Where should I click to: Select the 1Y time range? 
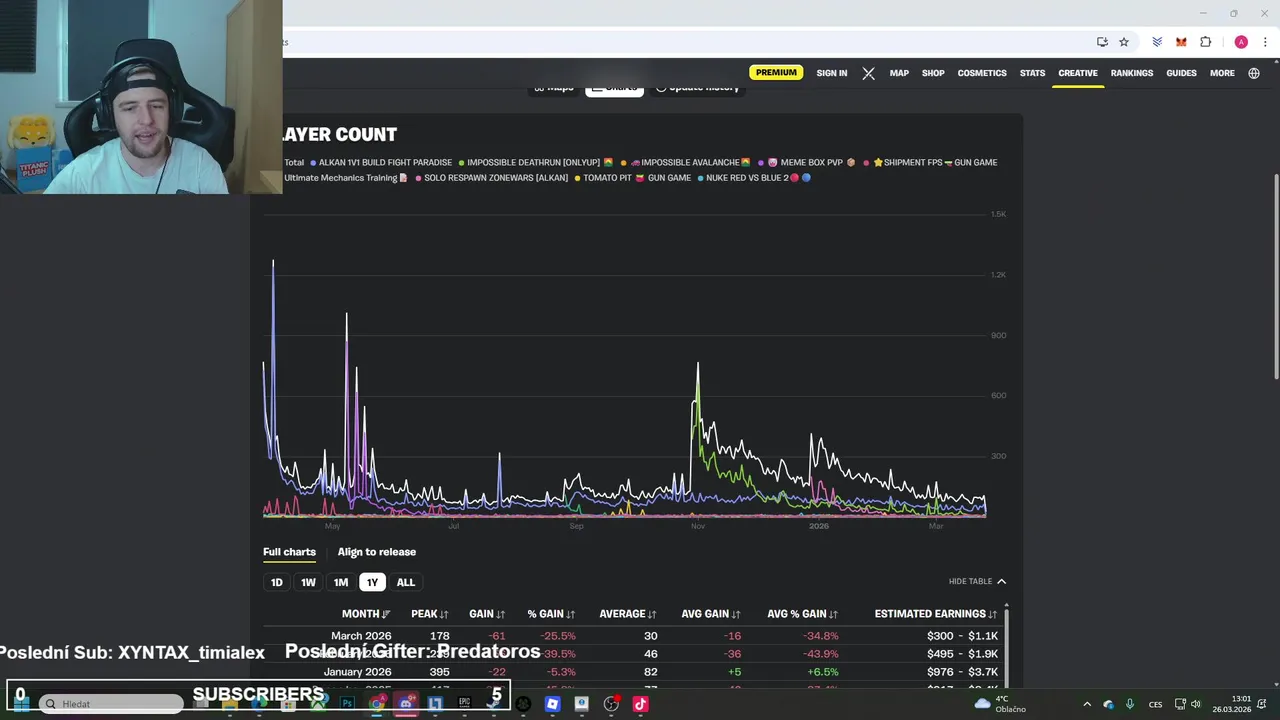(372, 582)
